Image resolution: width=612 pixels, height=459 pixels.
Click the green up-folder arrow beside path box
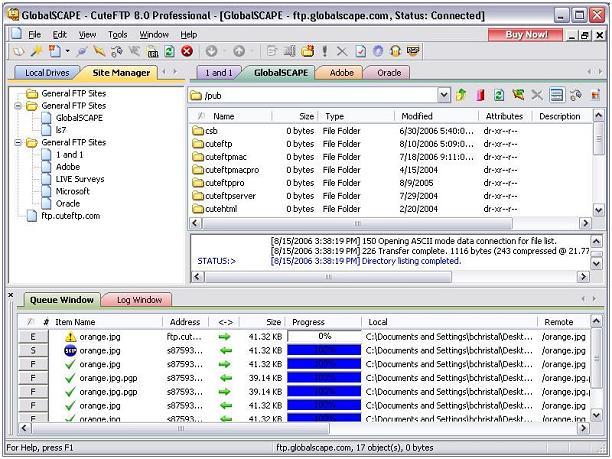pyautogui.click(x=461, y=95)
